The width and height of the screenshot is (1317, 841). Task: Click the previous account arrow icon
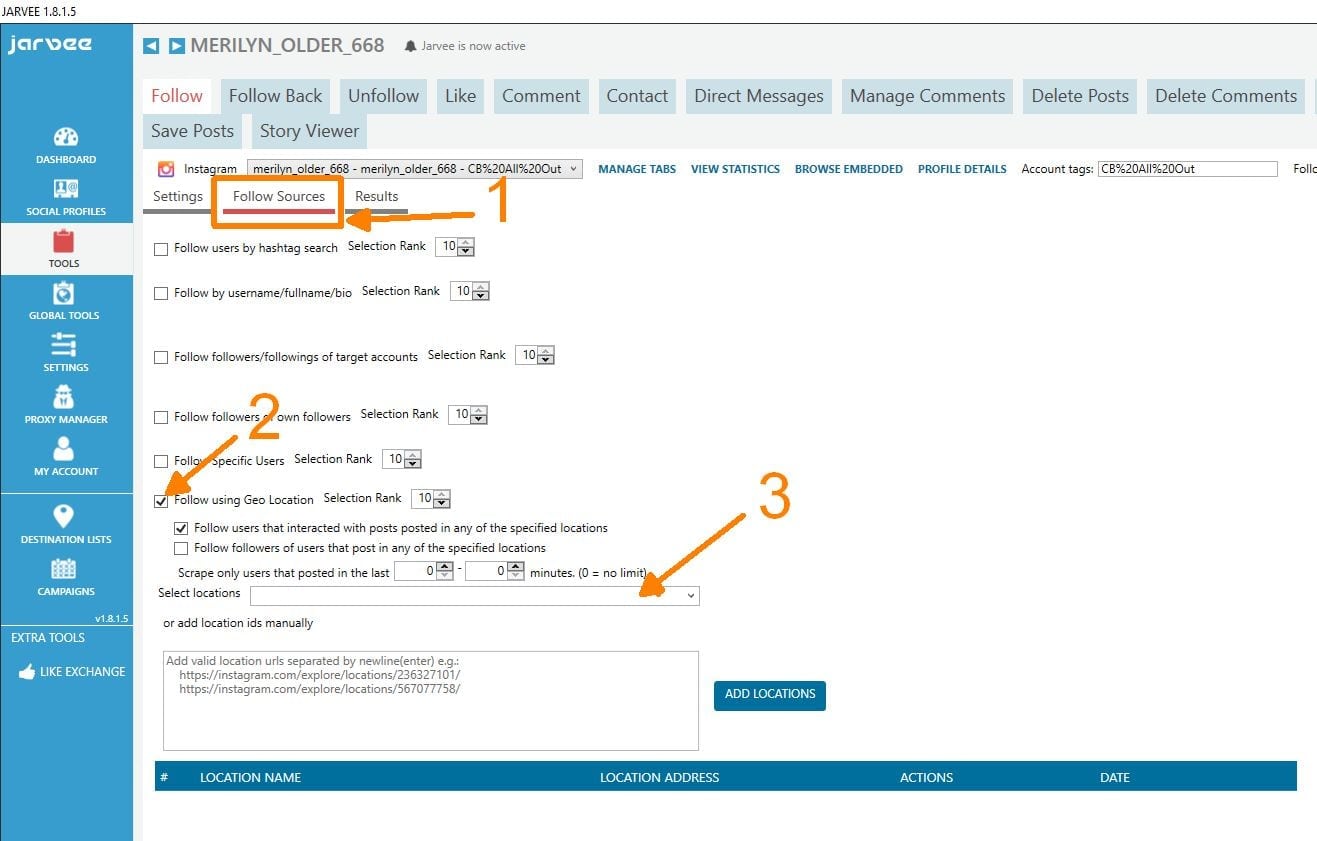151,46
